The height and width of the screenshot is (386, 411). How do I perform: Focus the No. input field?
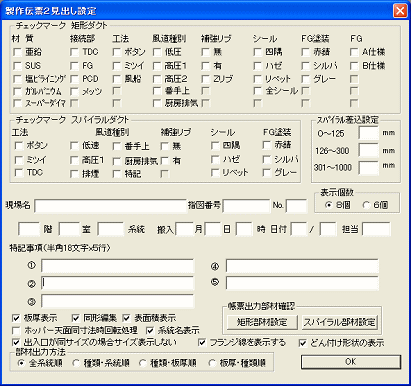(x=296, y=206)
